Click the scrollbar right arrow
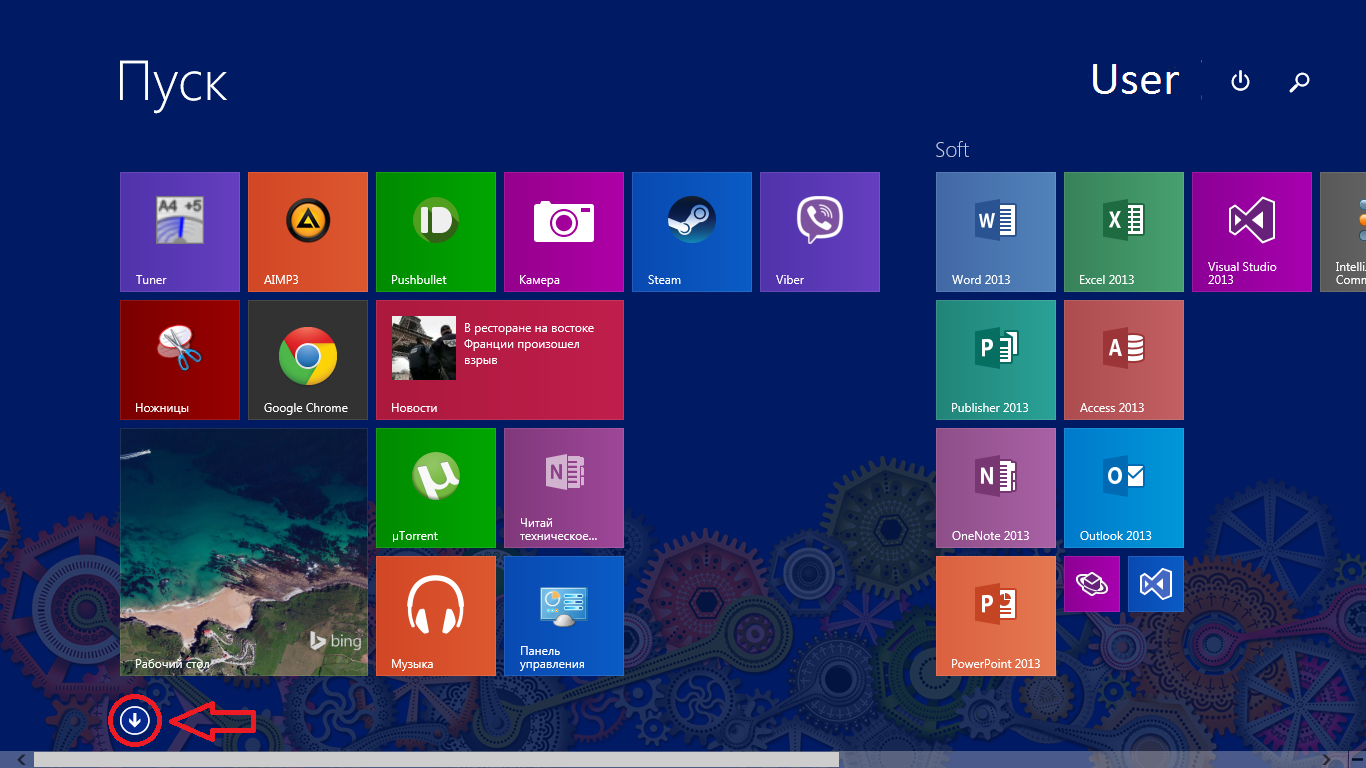Viewport: 1366px width, 768px height. pyautogui.click(x=1327, y=760)
